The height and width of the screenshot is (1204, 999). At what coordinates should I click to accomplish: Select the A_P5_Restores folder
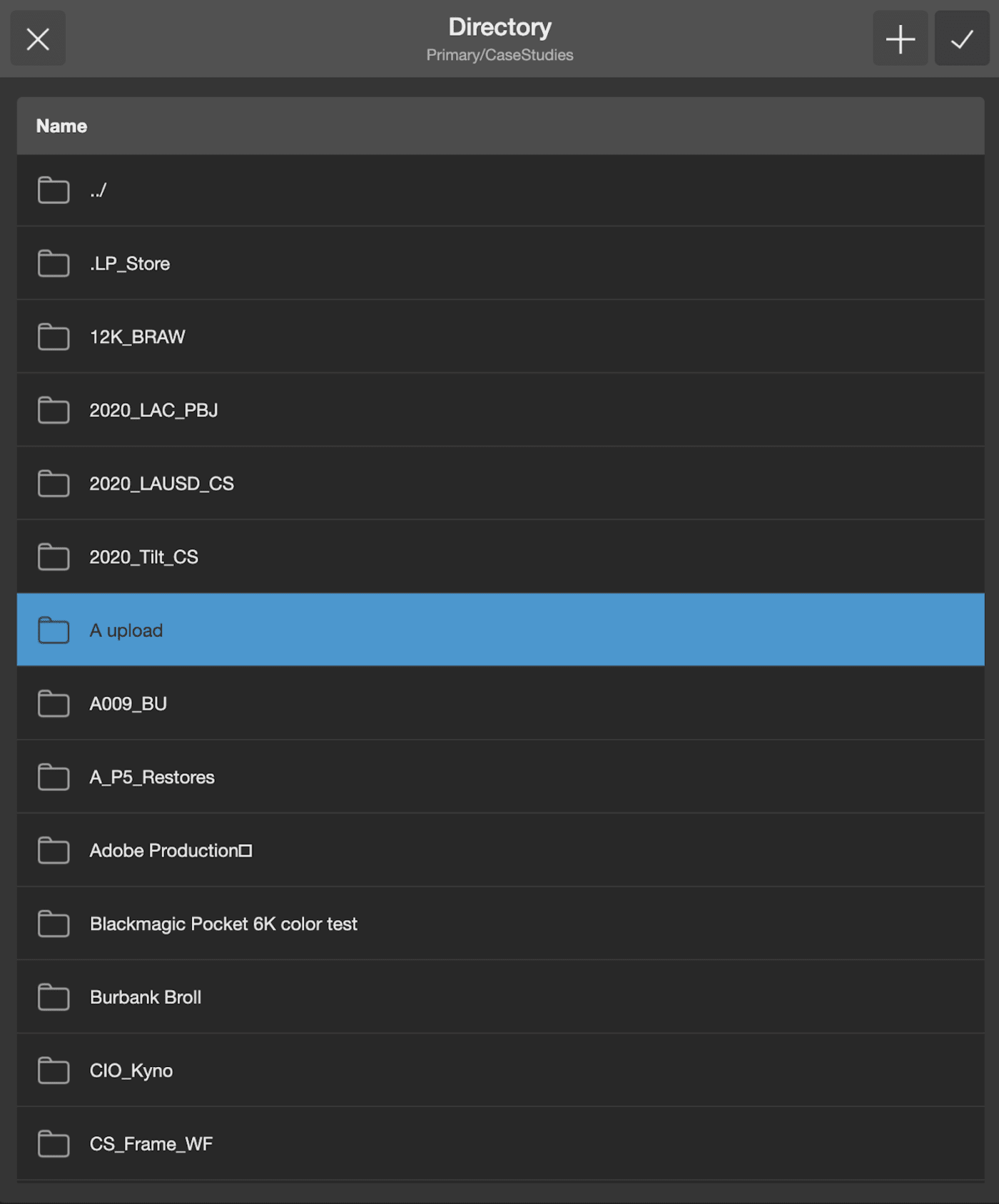[x=152, y=777]
